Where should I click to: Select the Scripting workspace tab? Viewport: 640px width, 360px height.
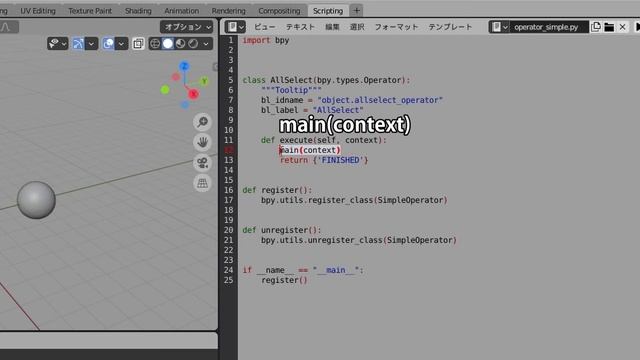click(x=328, y=11)
